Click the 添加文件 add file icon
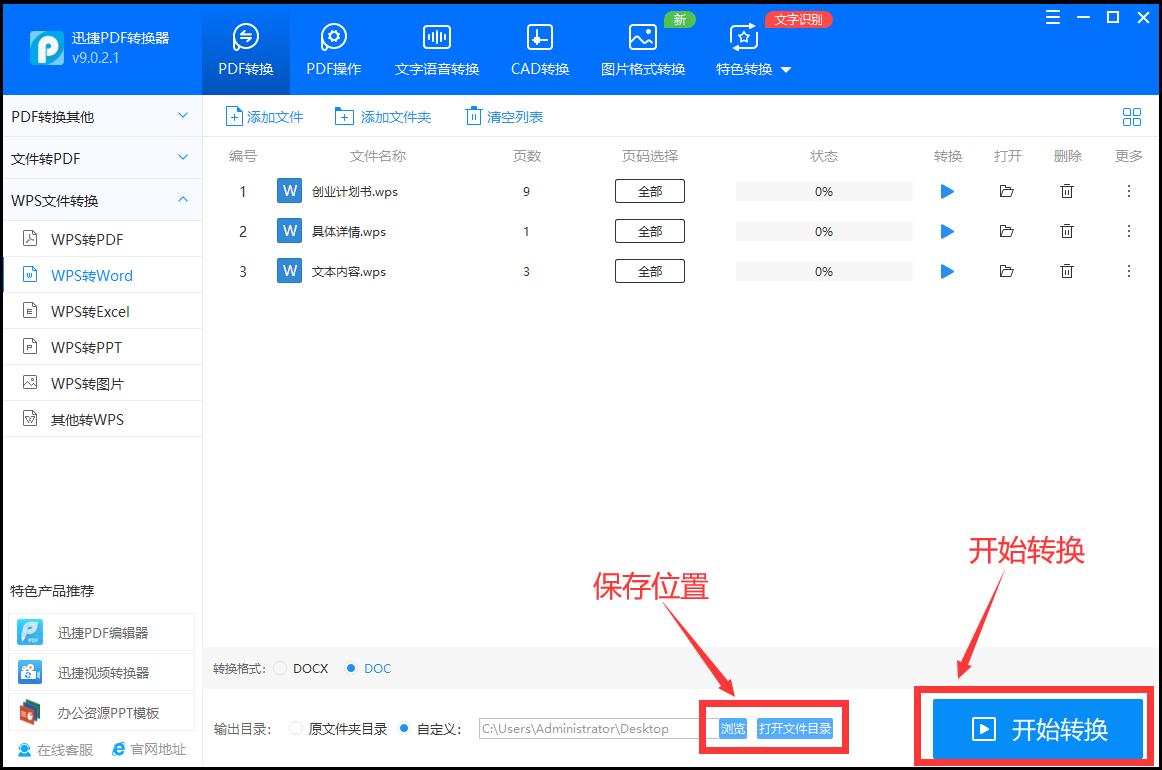This screenshot has height=770, width=1162. pos(233,116)
